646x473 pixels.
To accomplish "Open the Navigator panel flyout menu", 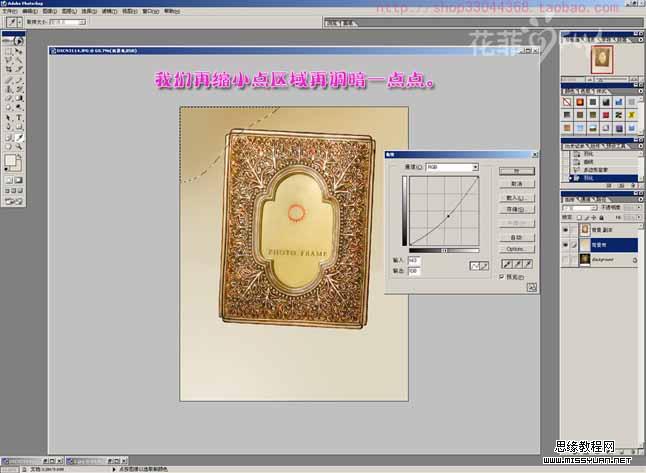I will 641,40.
